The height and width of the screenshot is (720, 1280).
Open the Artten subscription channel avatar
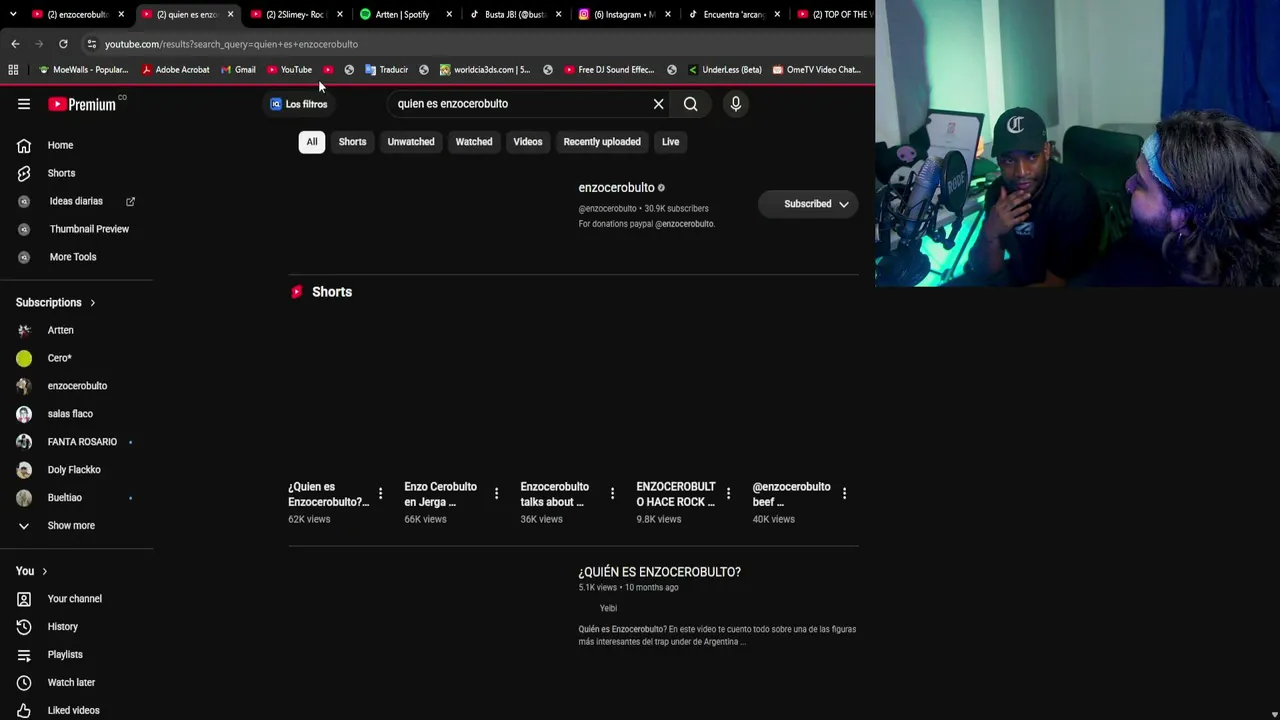point(24,330)
